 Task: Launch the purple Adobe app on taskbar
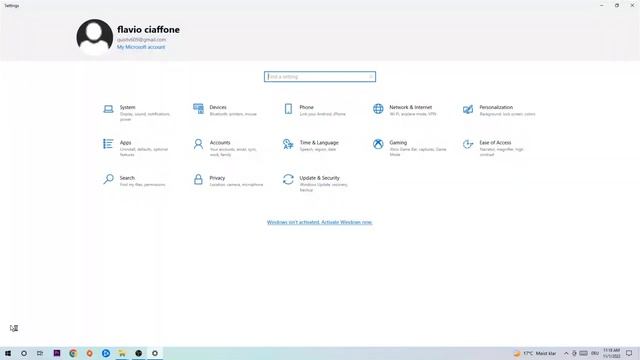point(57,353)
